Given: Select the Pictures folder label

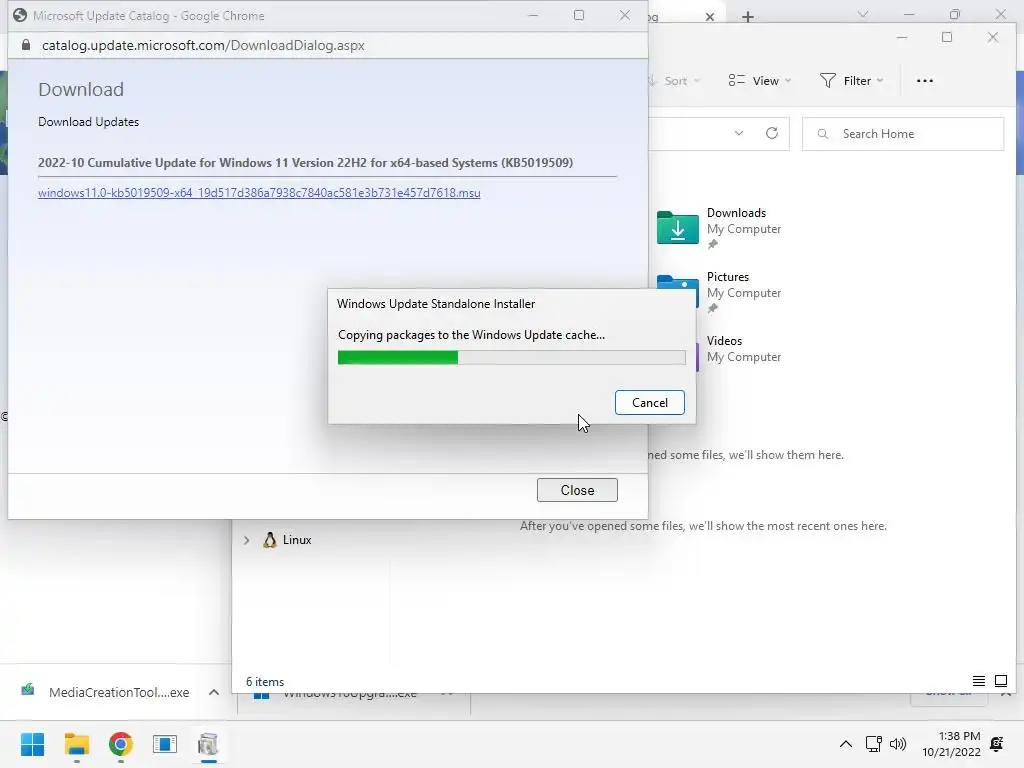Looking at the screenshot, I should [728, 277].
